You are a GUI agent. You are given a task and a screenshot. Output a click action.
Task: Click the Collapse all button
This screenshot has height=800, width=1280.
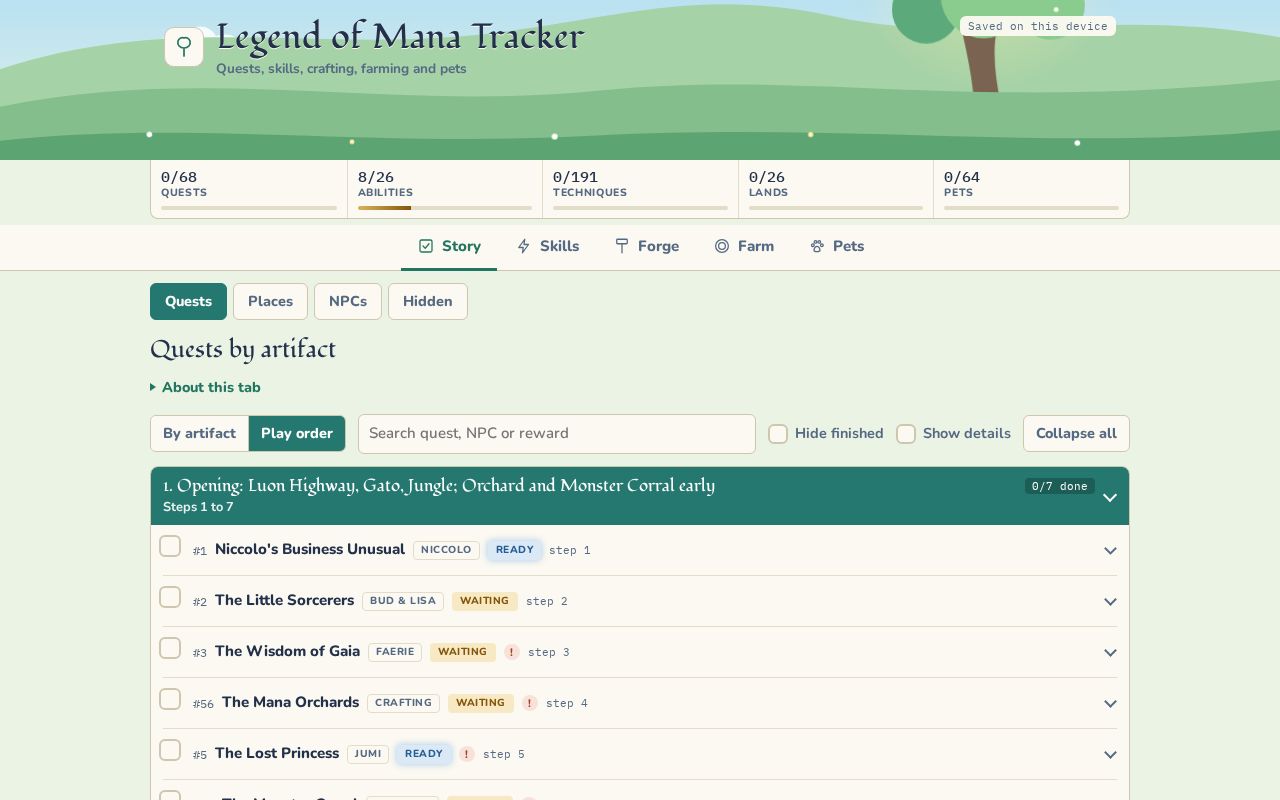point(1076,433)
